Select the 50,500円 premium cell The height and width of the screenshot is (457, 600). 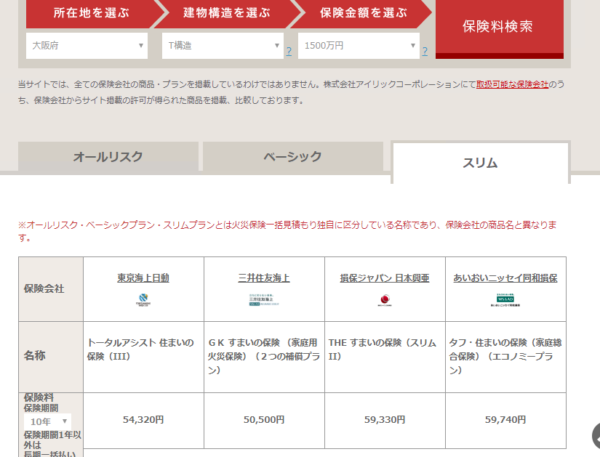click(264, 420)
